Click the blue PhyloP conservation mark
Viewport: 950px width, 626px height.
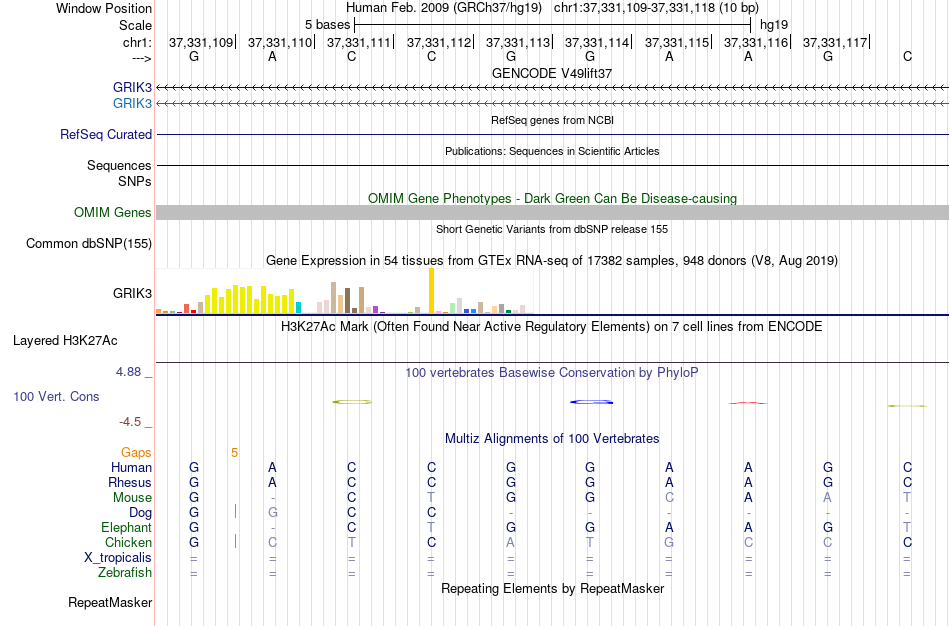tap(592, 402)
